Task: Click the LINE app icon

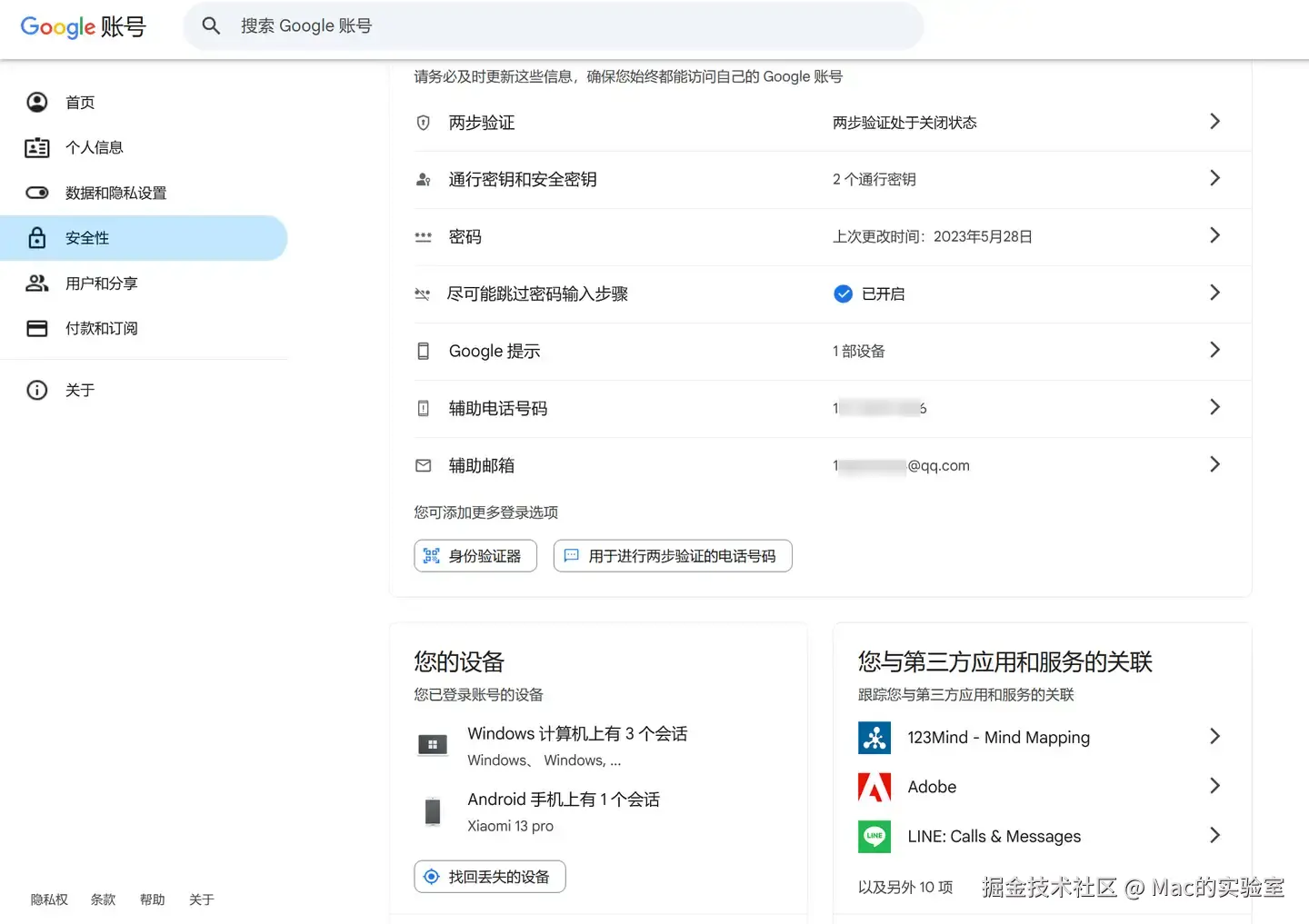Action: click(874, 836)
